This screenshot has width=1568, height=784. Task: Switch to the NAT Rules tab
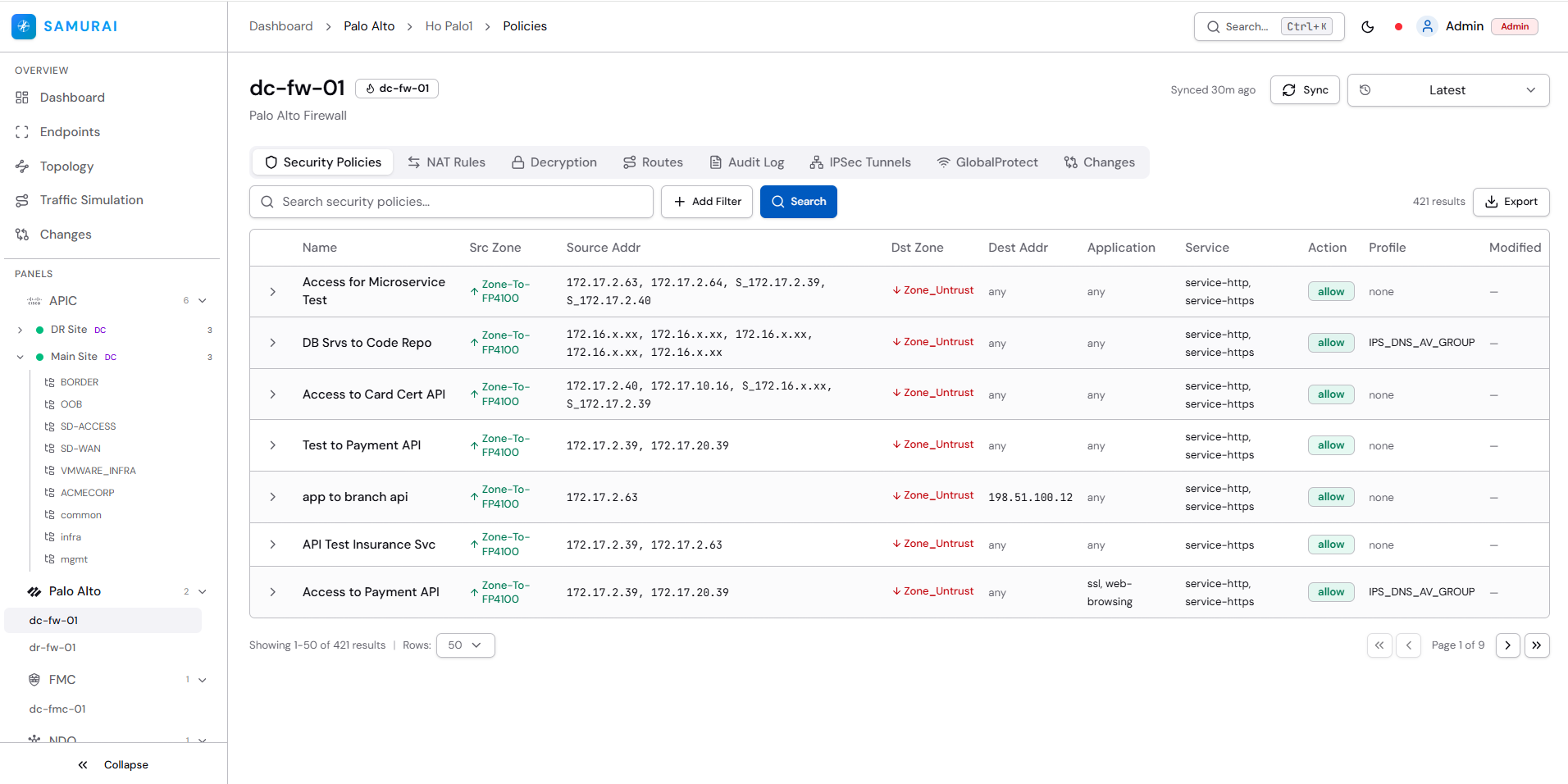(446, 162)
